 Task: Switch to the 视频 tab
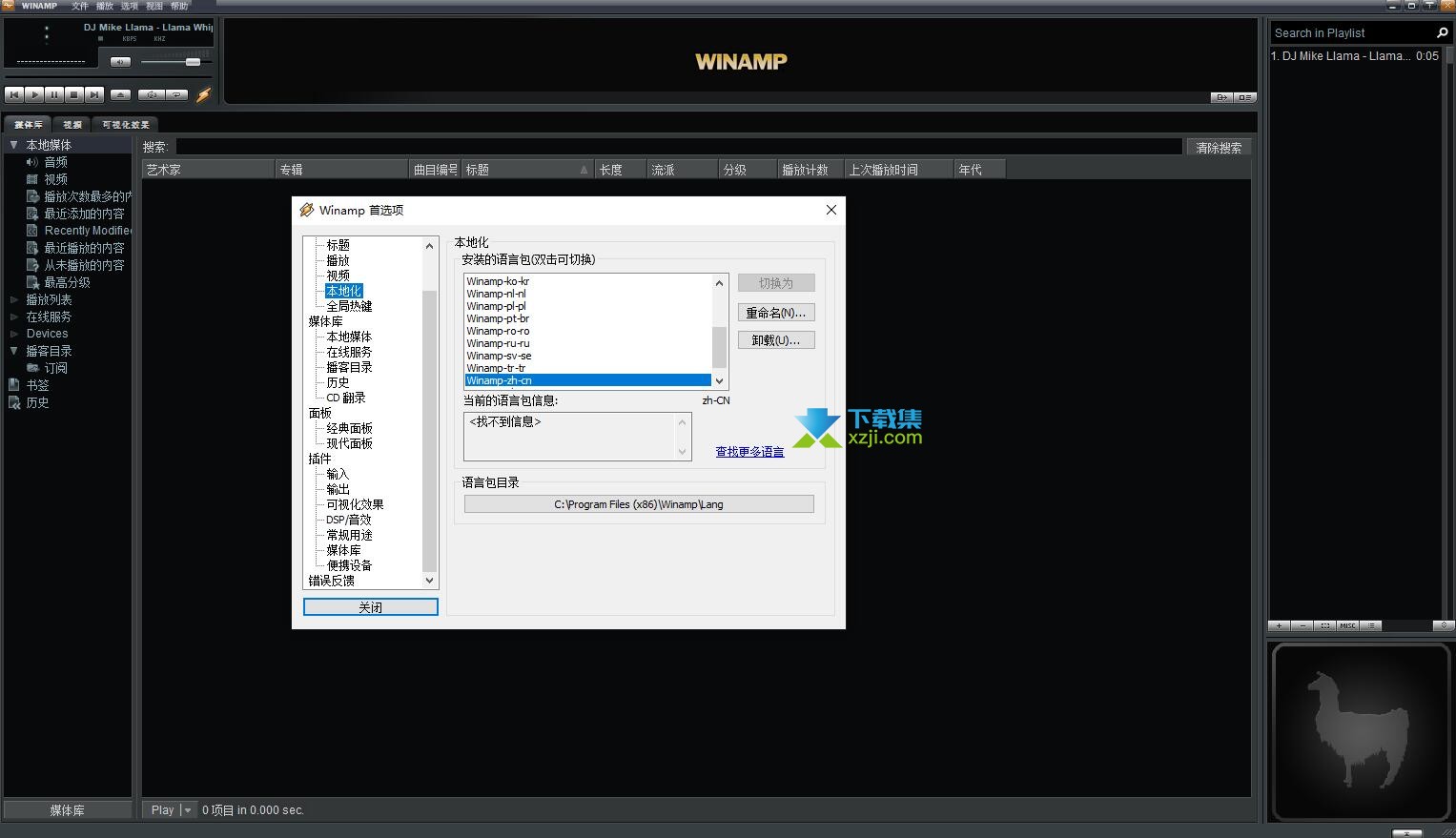tap(72, 124)
